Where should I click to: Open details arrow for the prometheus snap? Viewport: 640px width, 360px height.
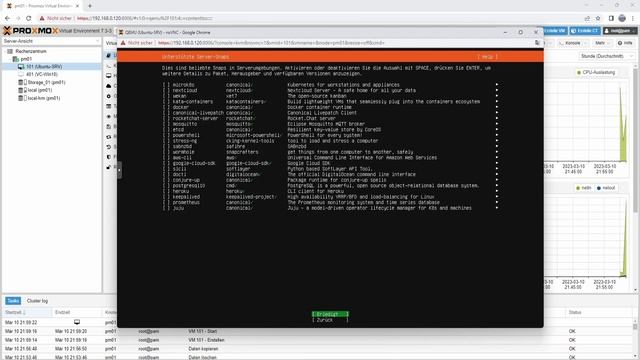tap(497, 202)
